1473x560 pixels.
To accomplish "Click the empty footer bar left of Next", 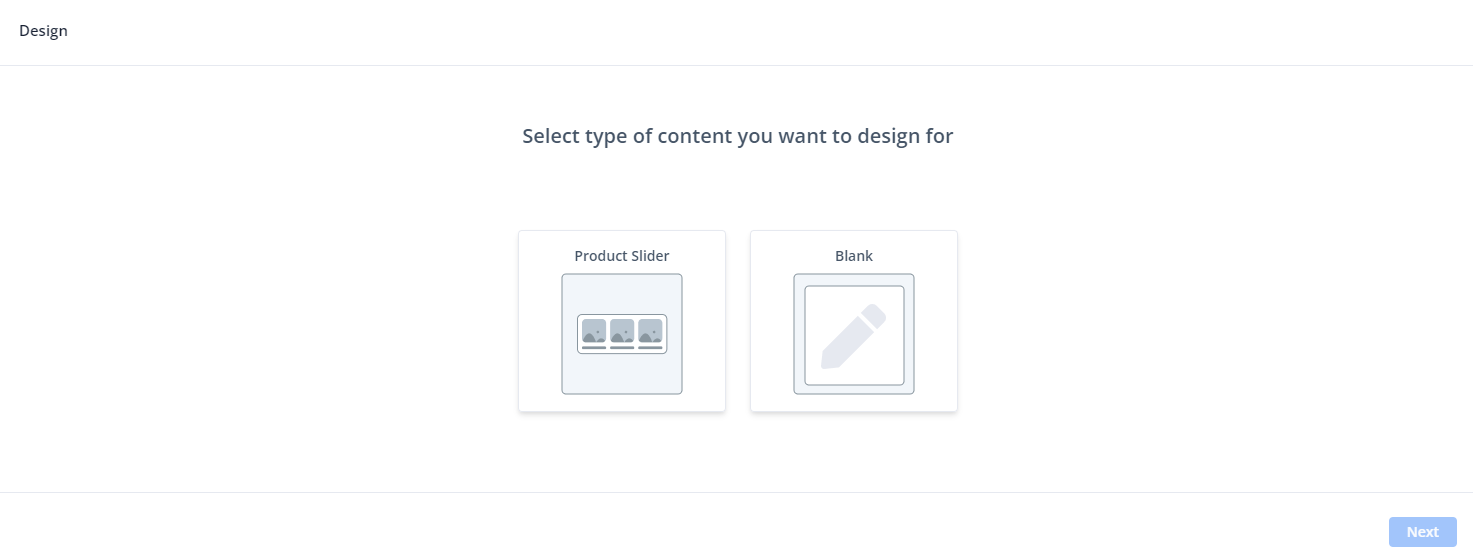I will point(700,531).
